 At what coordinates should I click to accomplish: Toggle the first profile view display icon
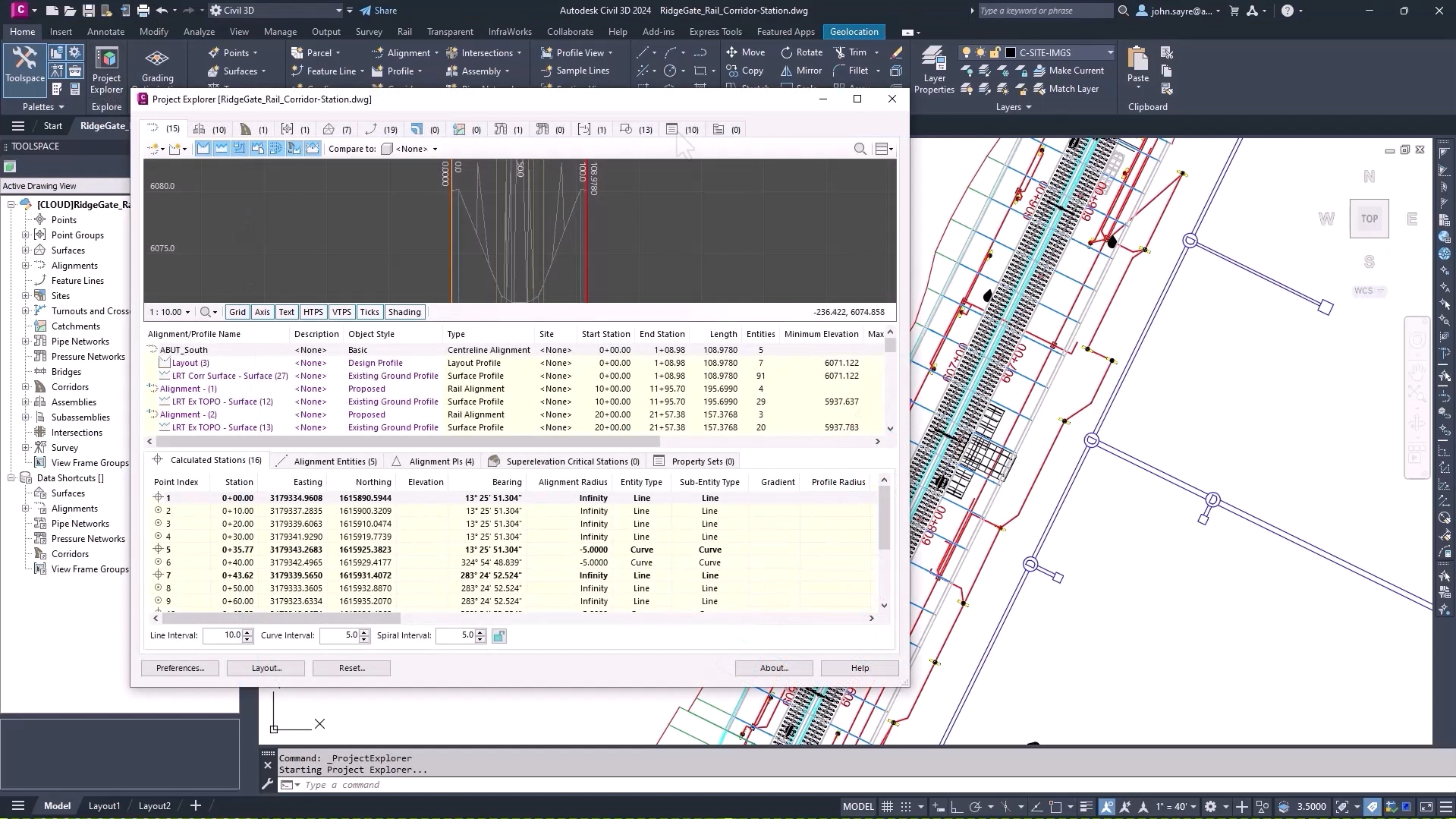click(x=203, y=149)
